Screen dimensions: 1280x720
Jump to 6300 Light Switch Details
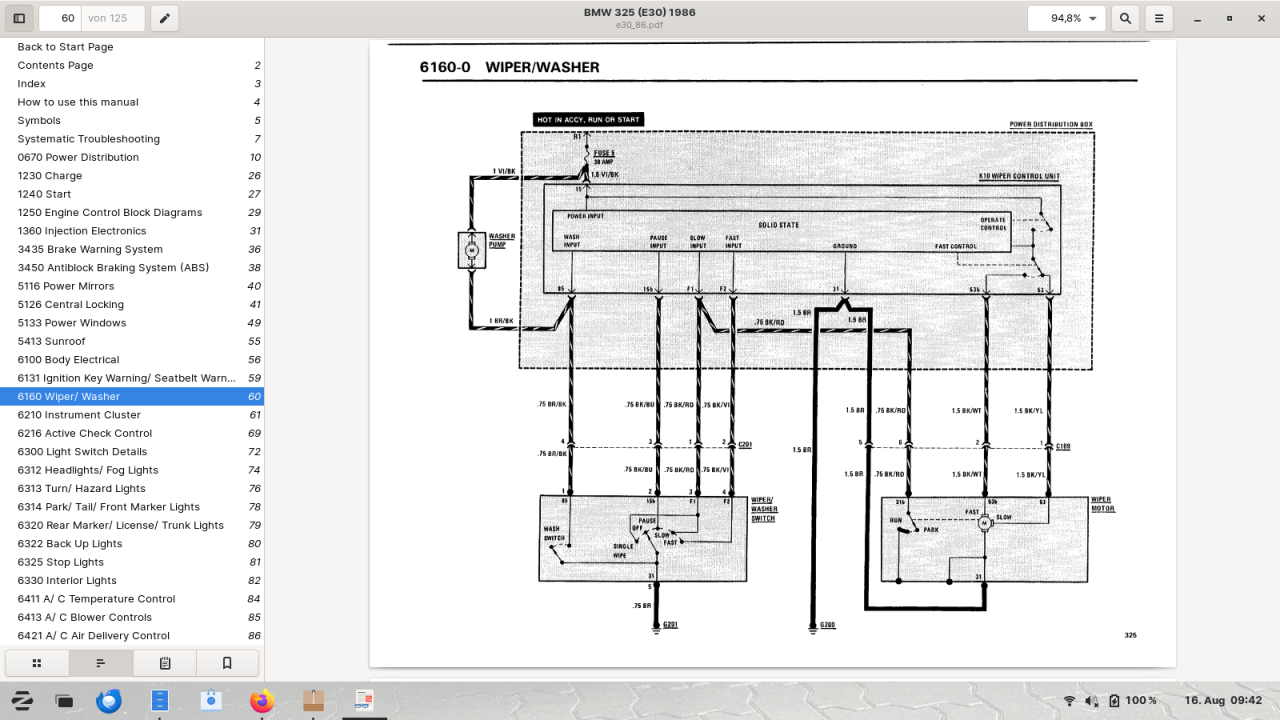click(x=132, y=452)
